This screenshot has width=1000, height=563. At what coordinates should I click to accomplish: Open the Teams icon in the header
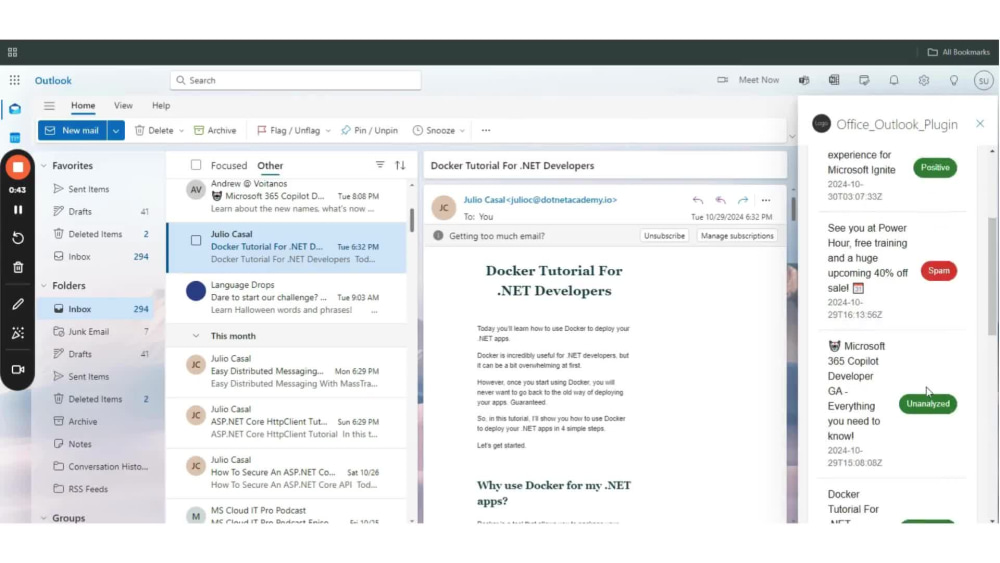804,80
